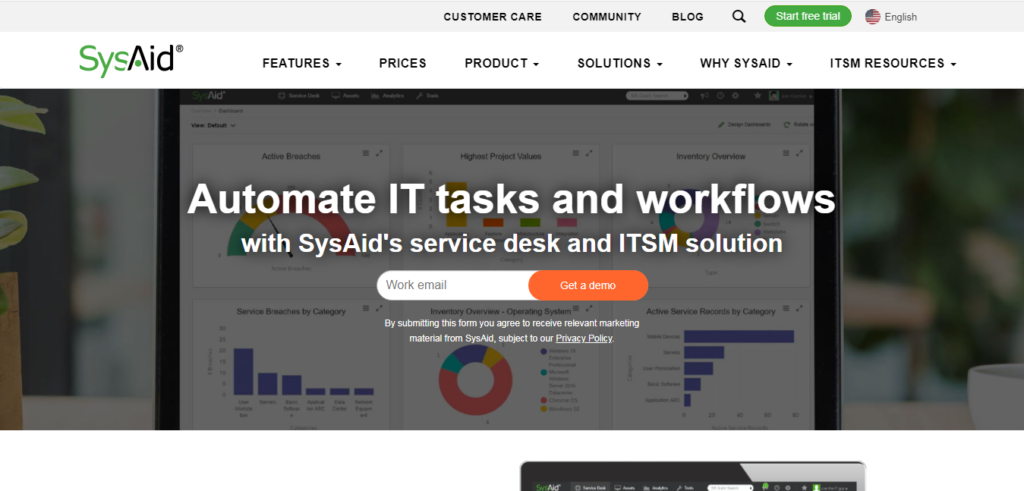Expand the Solutions dropdown menu
Image resolution: width=1024 pixels, height=491 pixels.
point(619,63)
